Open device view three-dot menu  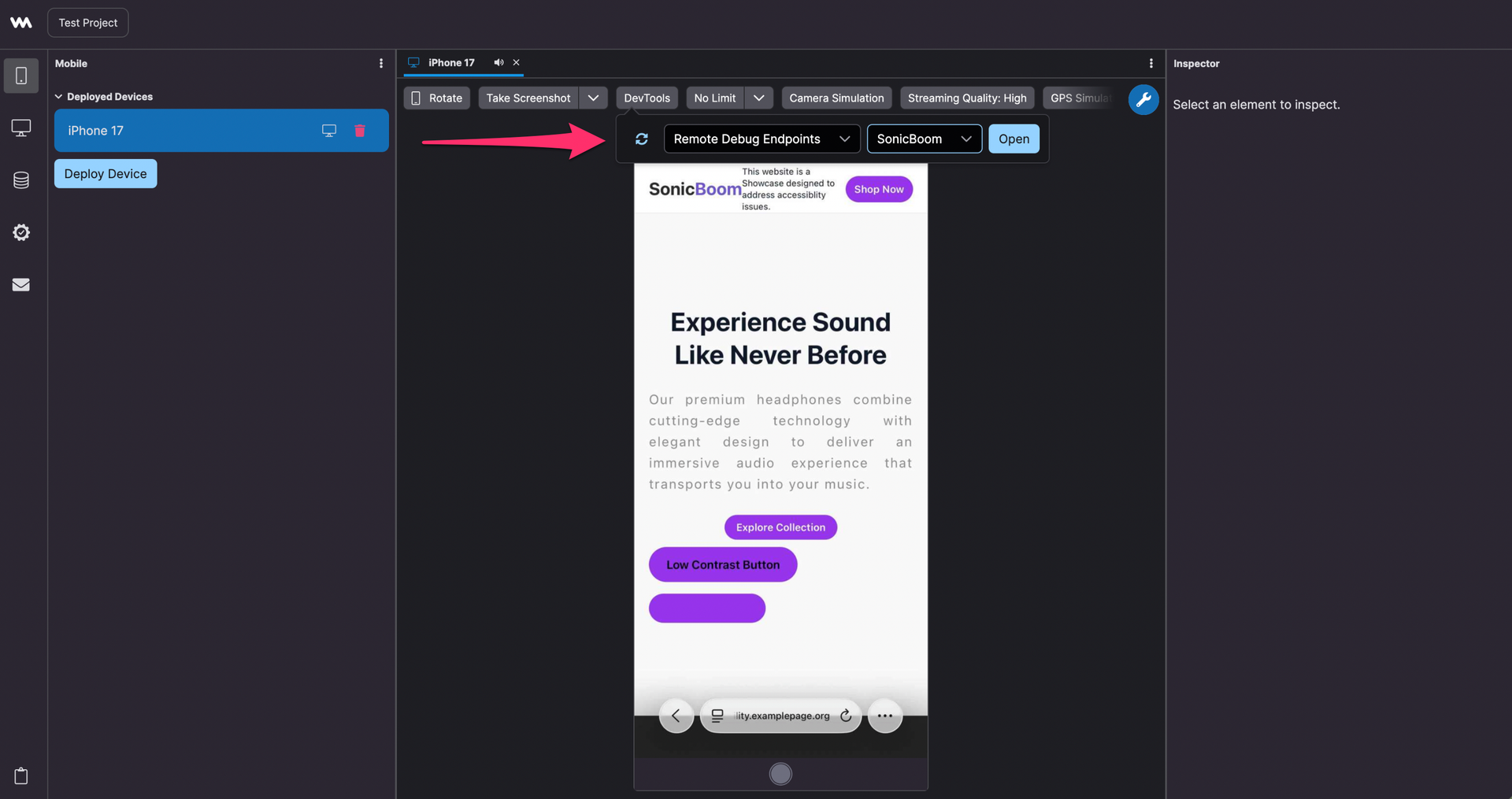(x=1151, y=63)
